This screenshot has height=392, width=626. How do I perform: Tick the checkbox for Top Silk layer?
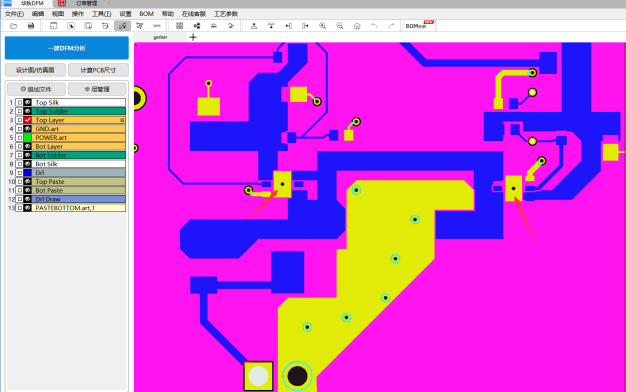click(20, 103)
